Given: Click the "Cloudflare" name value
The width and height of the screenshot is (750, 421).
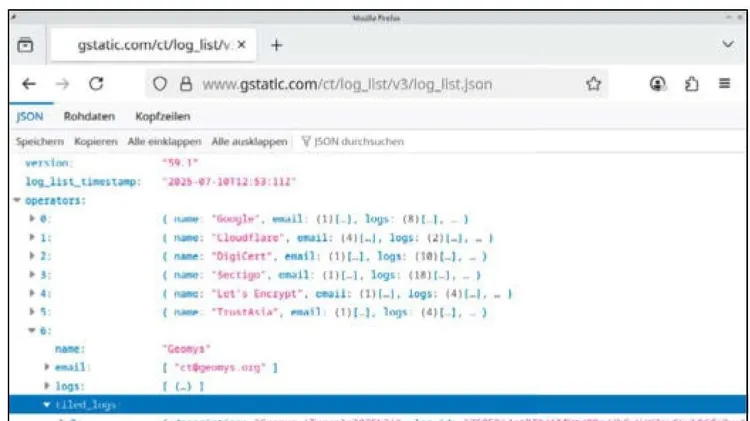Looking at the screenshot, I should pyautogui.click(x=251, y=237).
